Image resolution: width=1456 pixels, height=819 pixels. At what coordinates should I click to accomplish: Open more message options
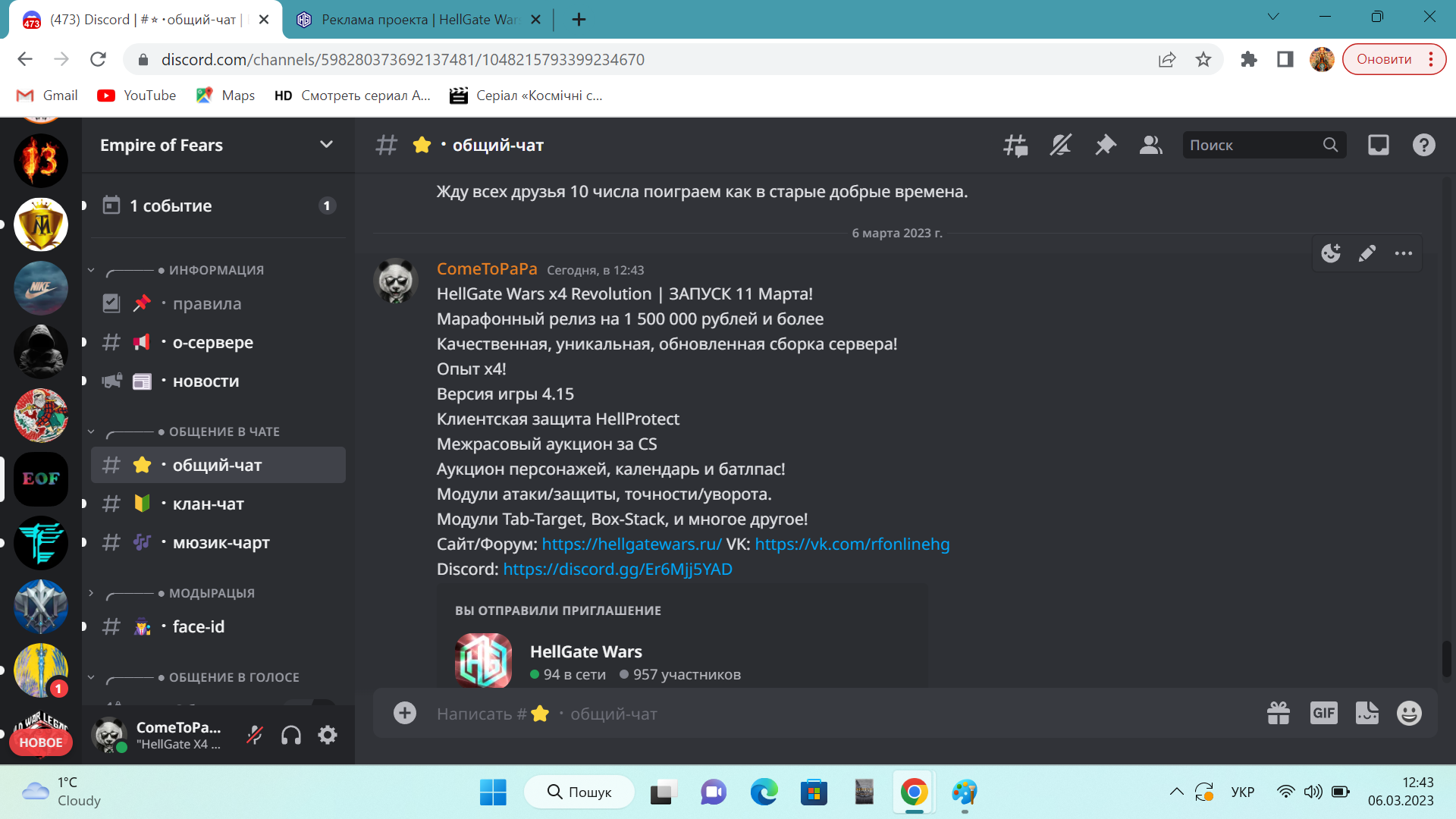click(1404, 253)
